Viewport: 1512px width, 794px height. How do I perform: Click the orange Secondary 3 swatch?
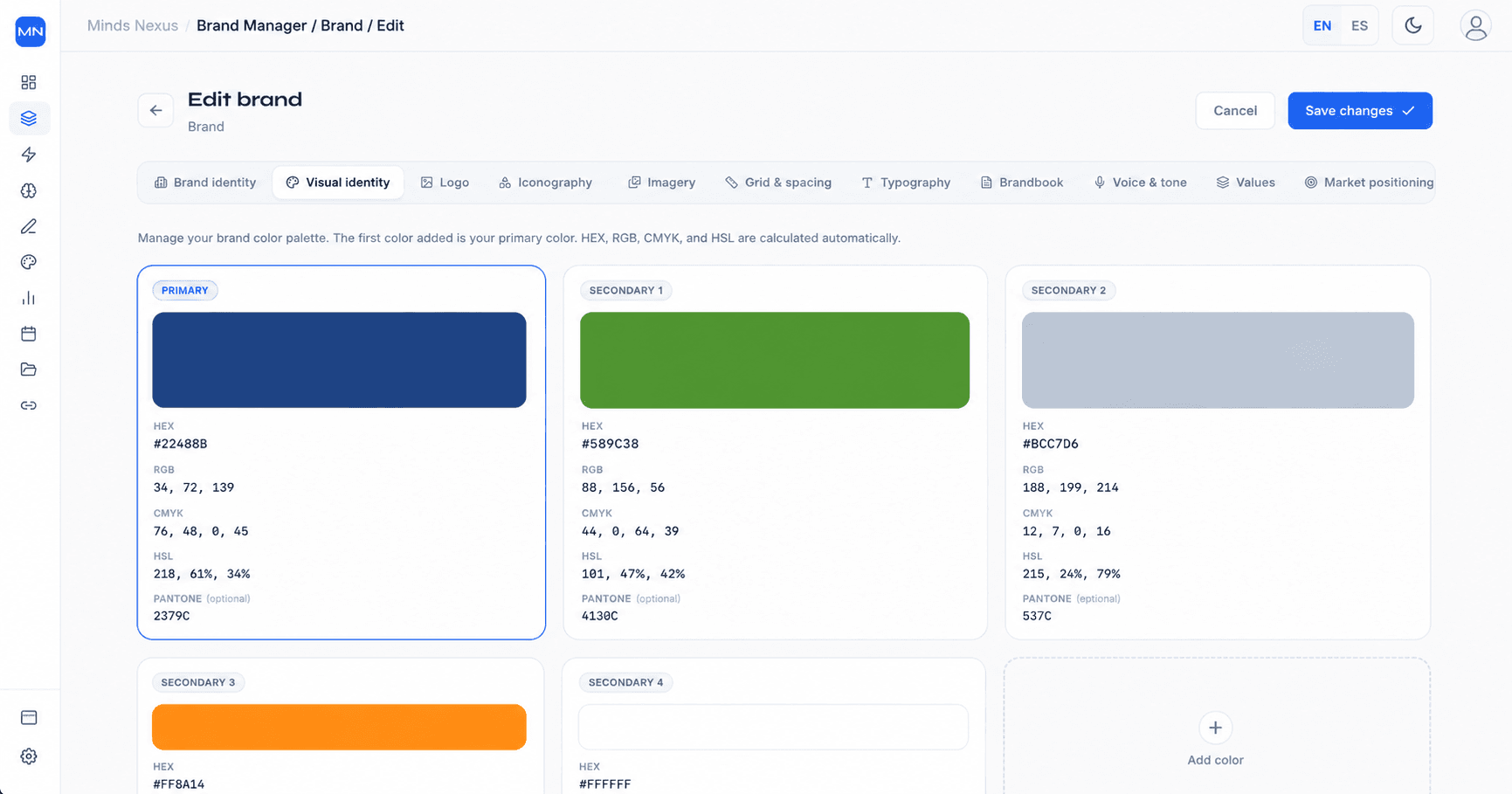tap(339, 727)
